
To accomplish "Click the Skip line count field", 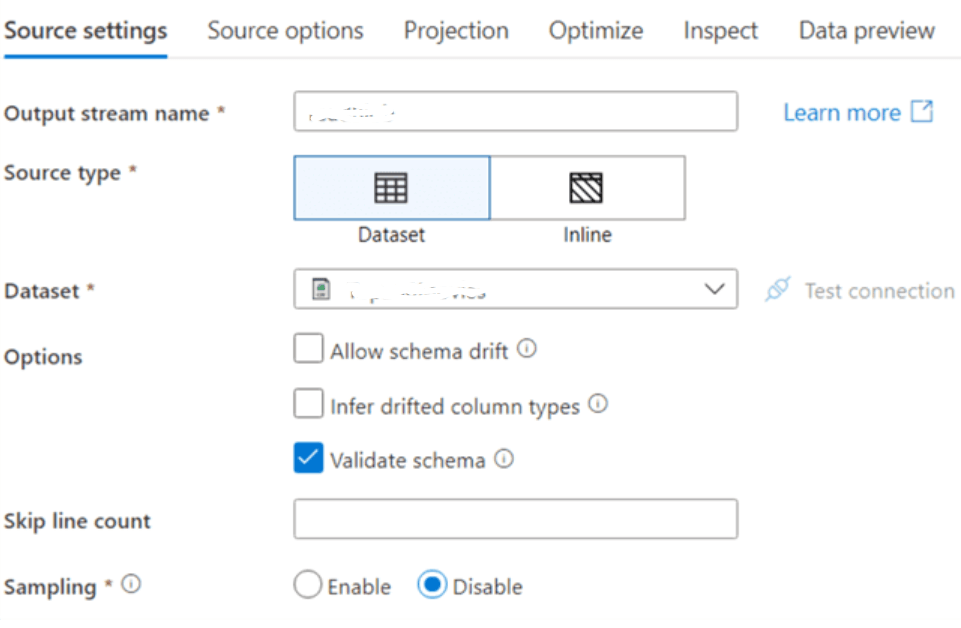I will [x=515, y=519].
